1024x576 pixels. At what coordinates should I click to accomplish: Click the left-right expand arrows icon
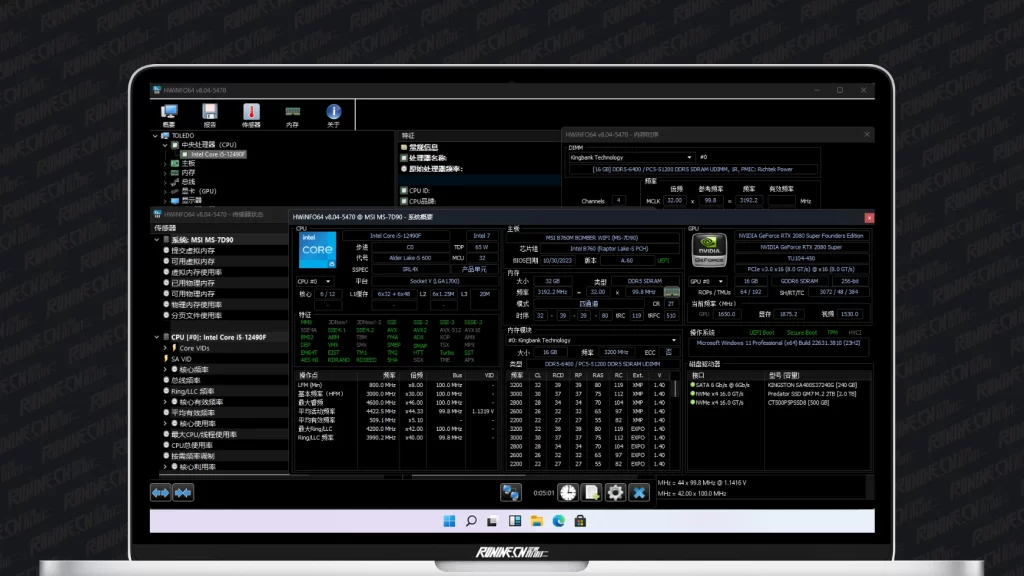point(161,492)
